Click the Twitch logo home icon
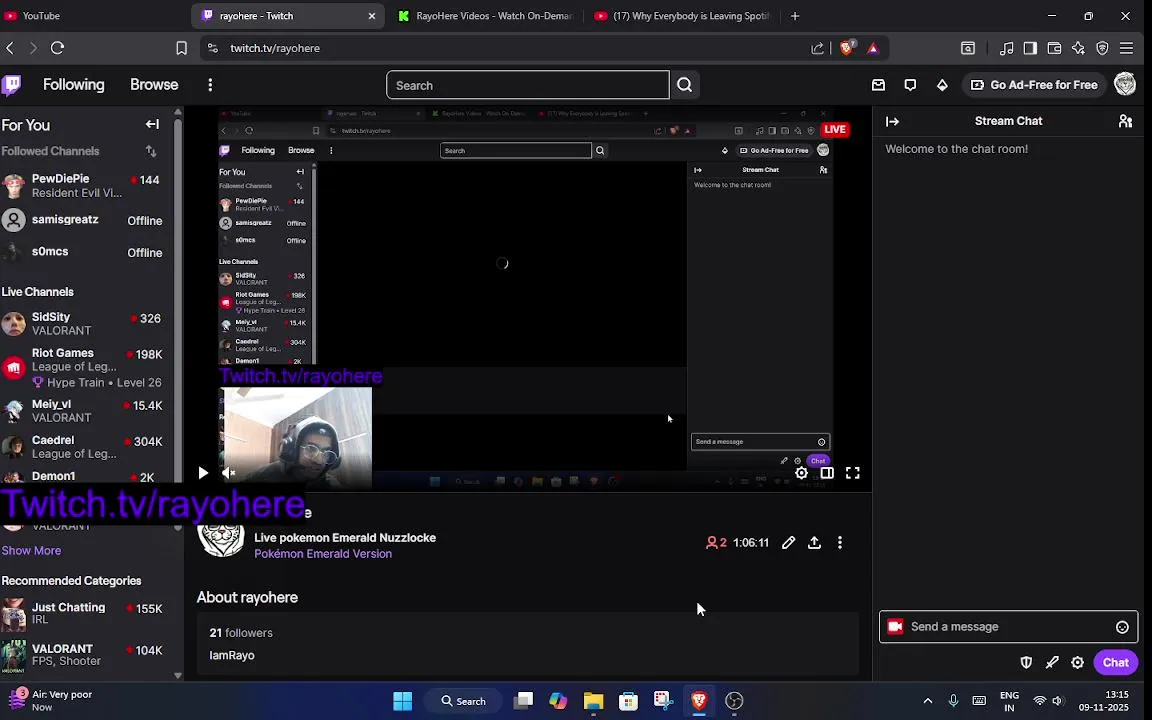The height and width of the screenshot is (720, 1152). 11,85
